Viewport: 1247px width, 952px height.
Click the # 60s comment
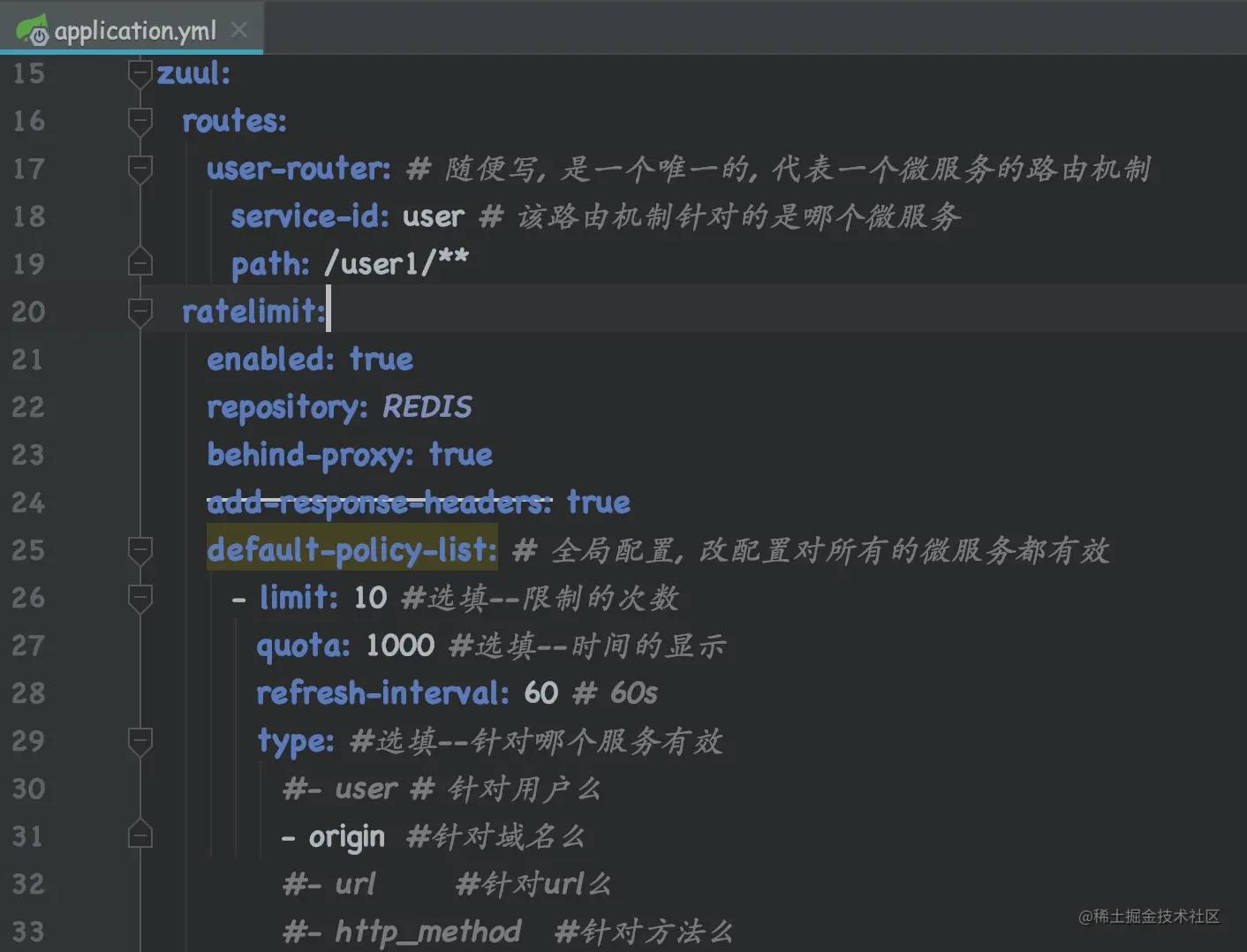[x=616, y=693]
